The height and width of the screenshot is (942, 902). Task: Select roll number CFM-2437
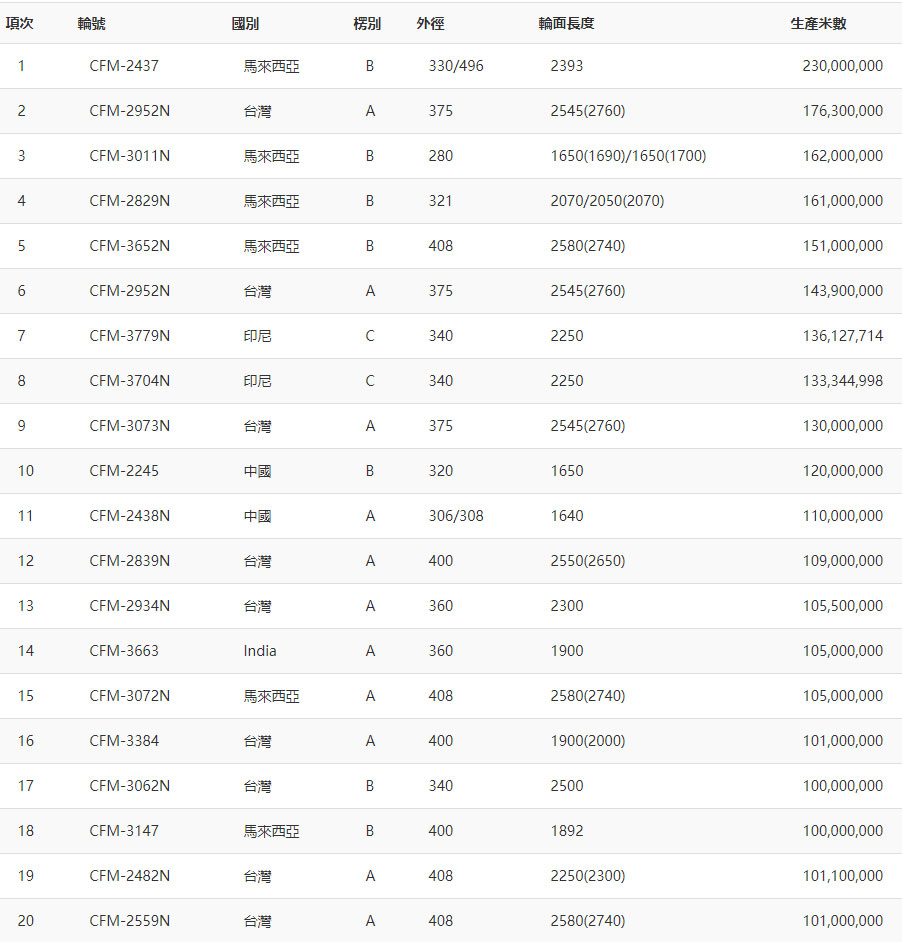click(124, 65)
